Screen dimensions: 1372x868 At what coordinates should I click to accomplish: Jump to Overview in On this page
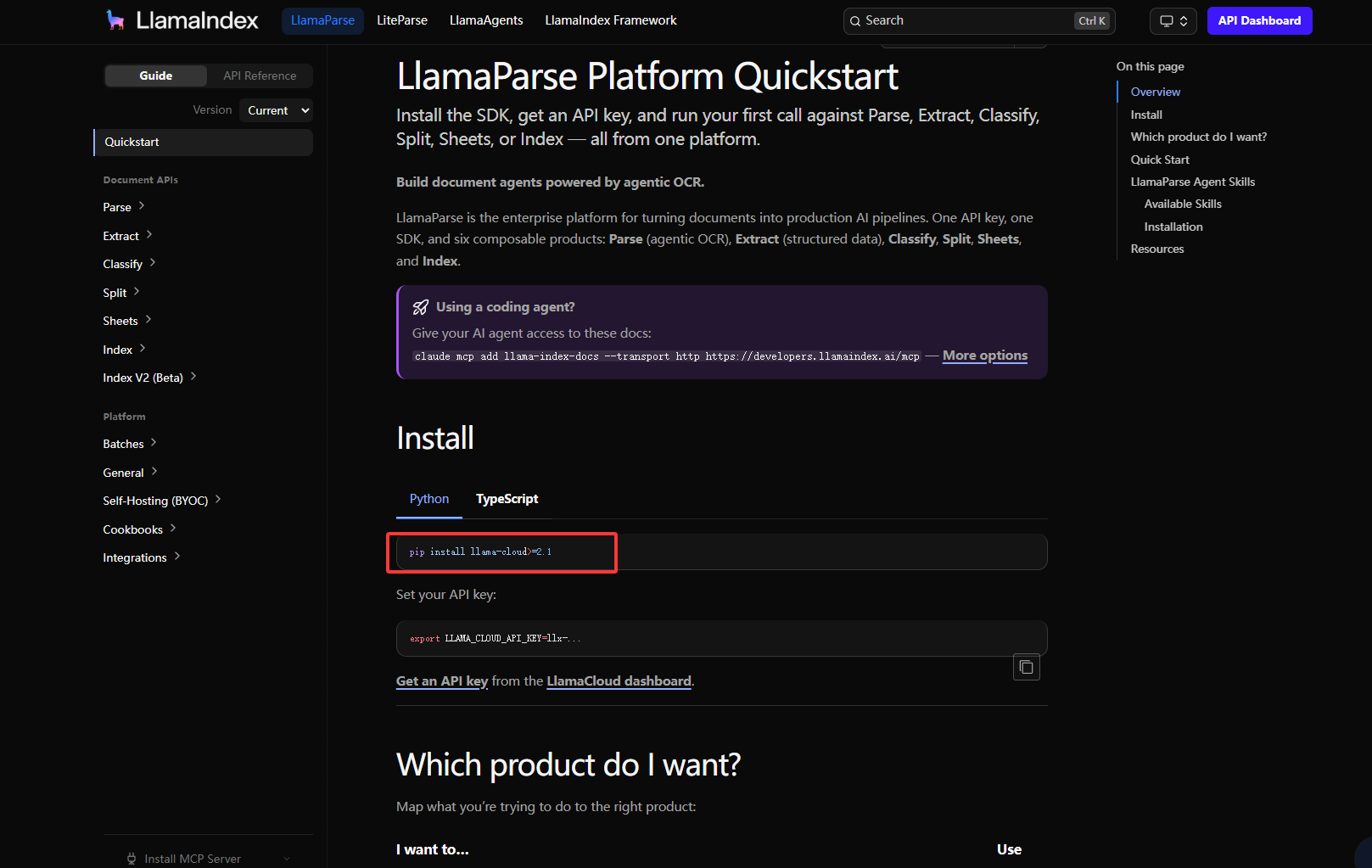coord(1156,92)
